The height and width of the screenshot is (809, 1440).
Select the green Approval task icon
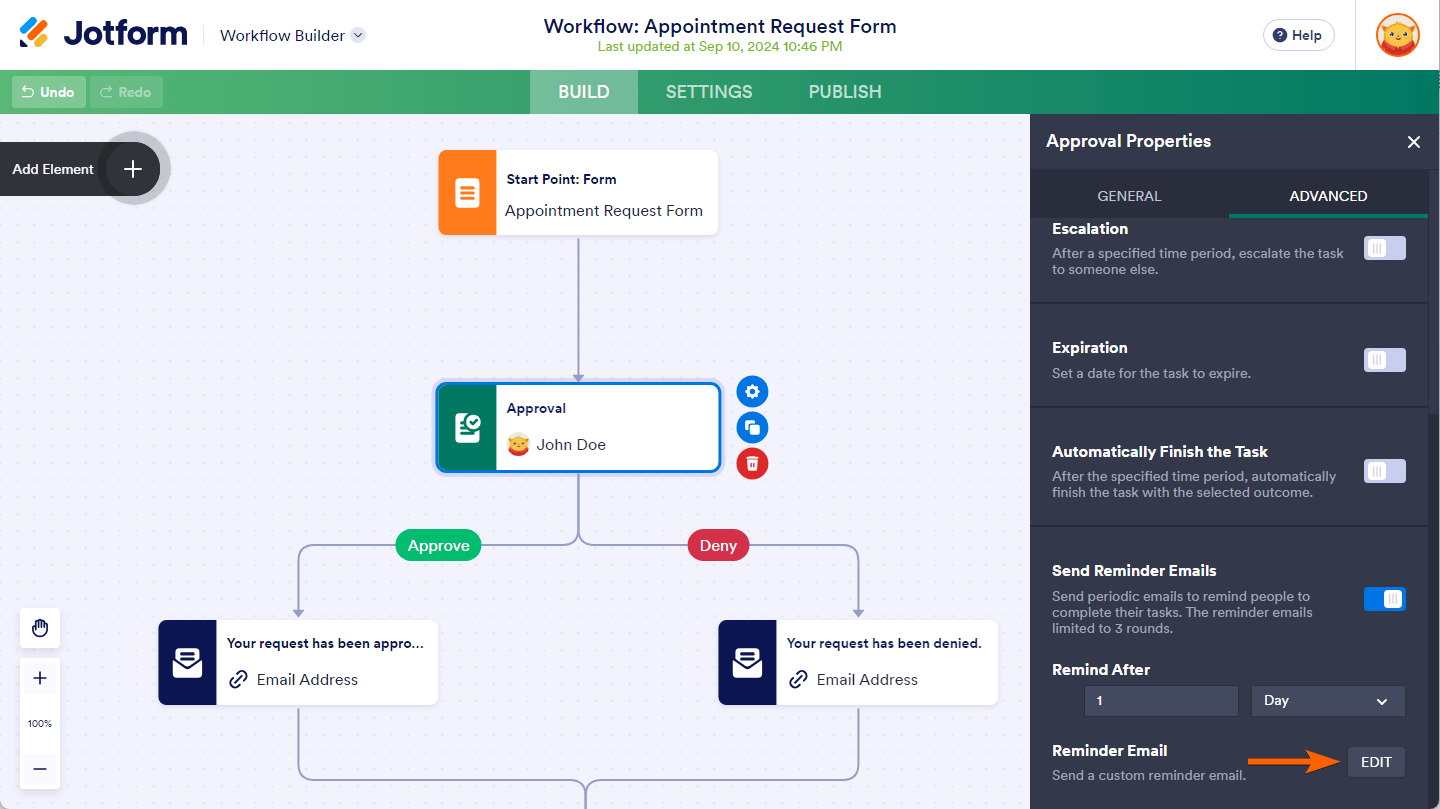[x=467, y=427]
